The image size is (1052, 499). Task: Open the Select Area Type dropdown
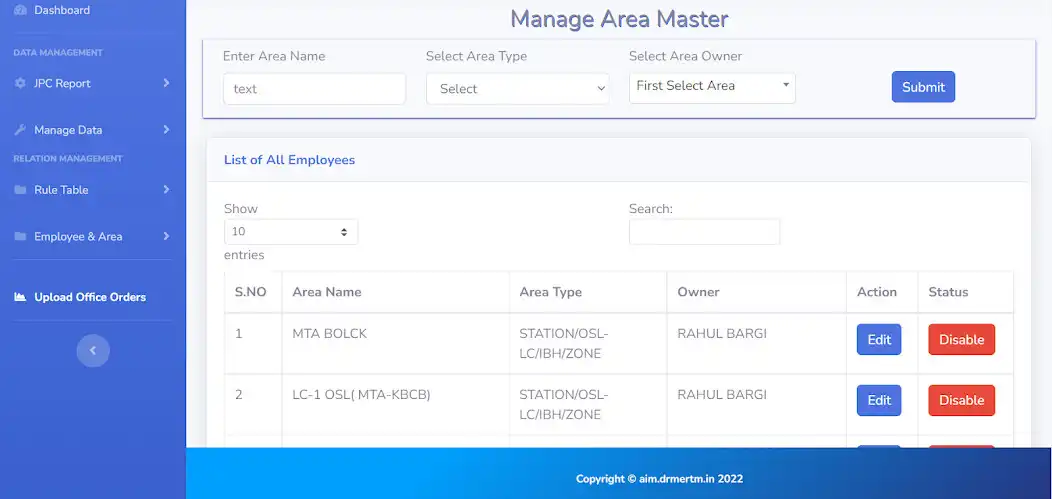pos(517,89)
